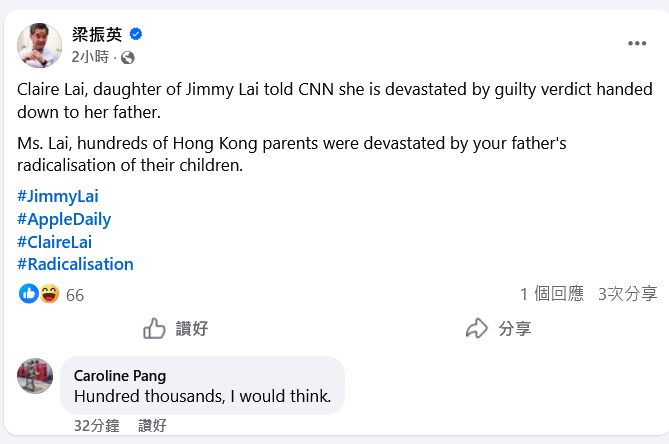Like Caroline Pang's comment
The height and width of the screenshot is (444, 669).
pos(152,425)
